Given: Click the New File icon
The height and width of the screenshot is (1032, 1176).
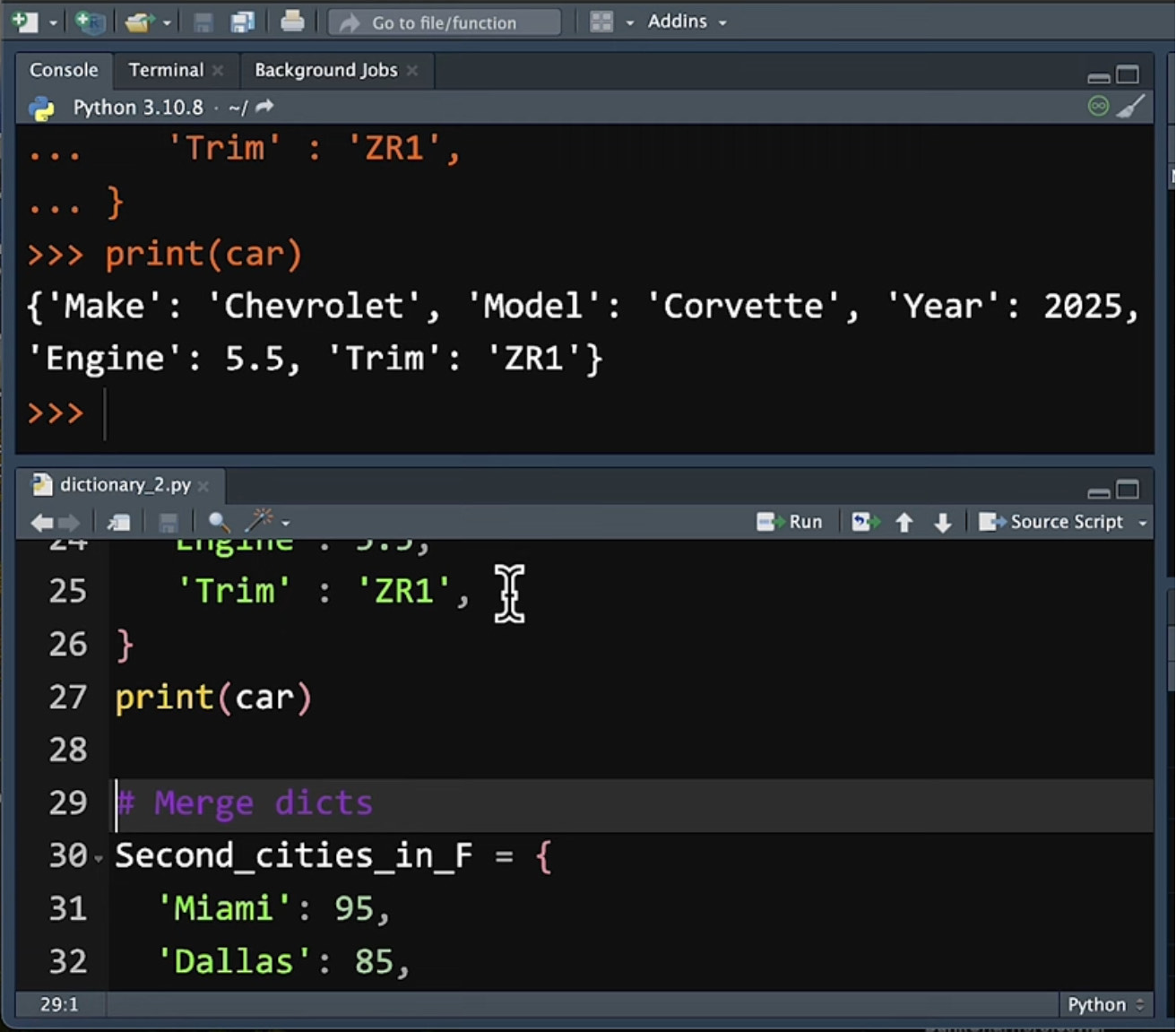Looking at the screenshot, I should 26,22.
